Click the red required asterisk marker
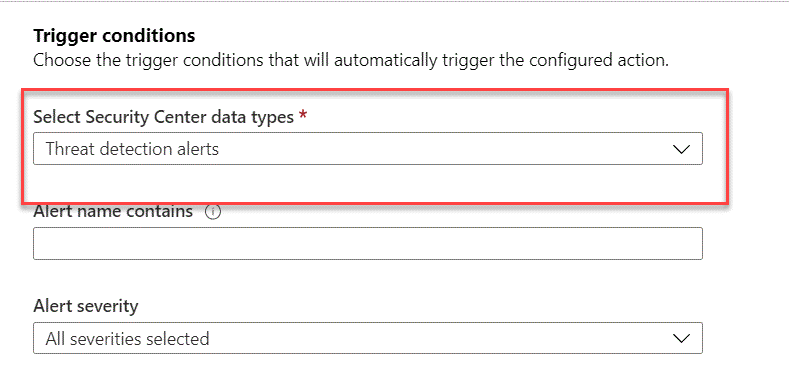Viewport: 789px width, 372px height. tap(302, 116)
